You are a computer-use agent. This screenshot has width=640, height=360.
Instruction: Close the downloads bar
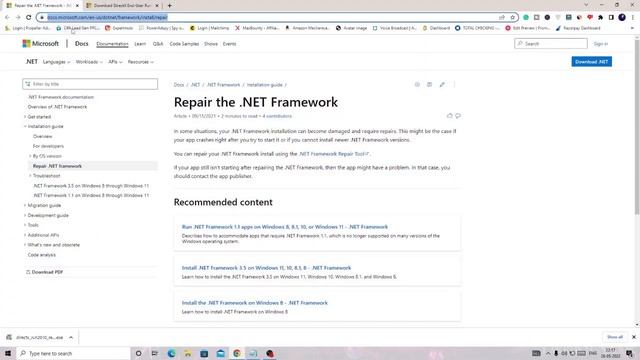(x=634, y=337)
